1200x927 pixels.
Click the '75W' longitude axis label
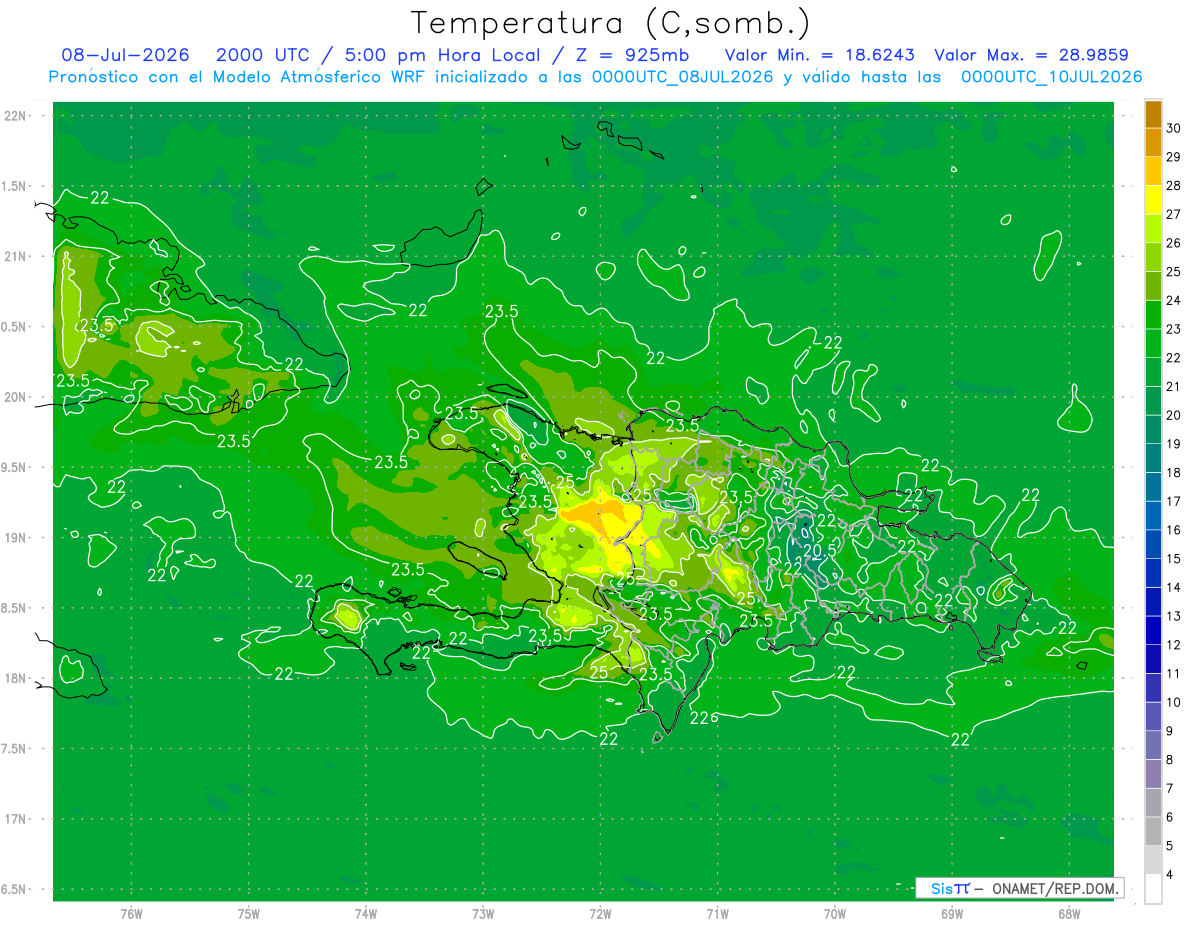point(249,914)
